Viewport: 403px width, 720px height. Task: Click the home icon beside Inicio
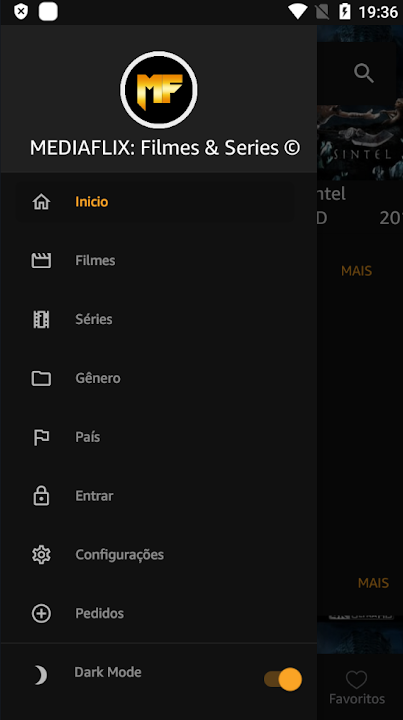[x=41, y=202]
